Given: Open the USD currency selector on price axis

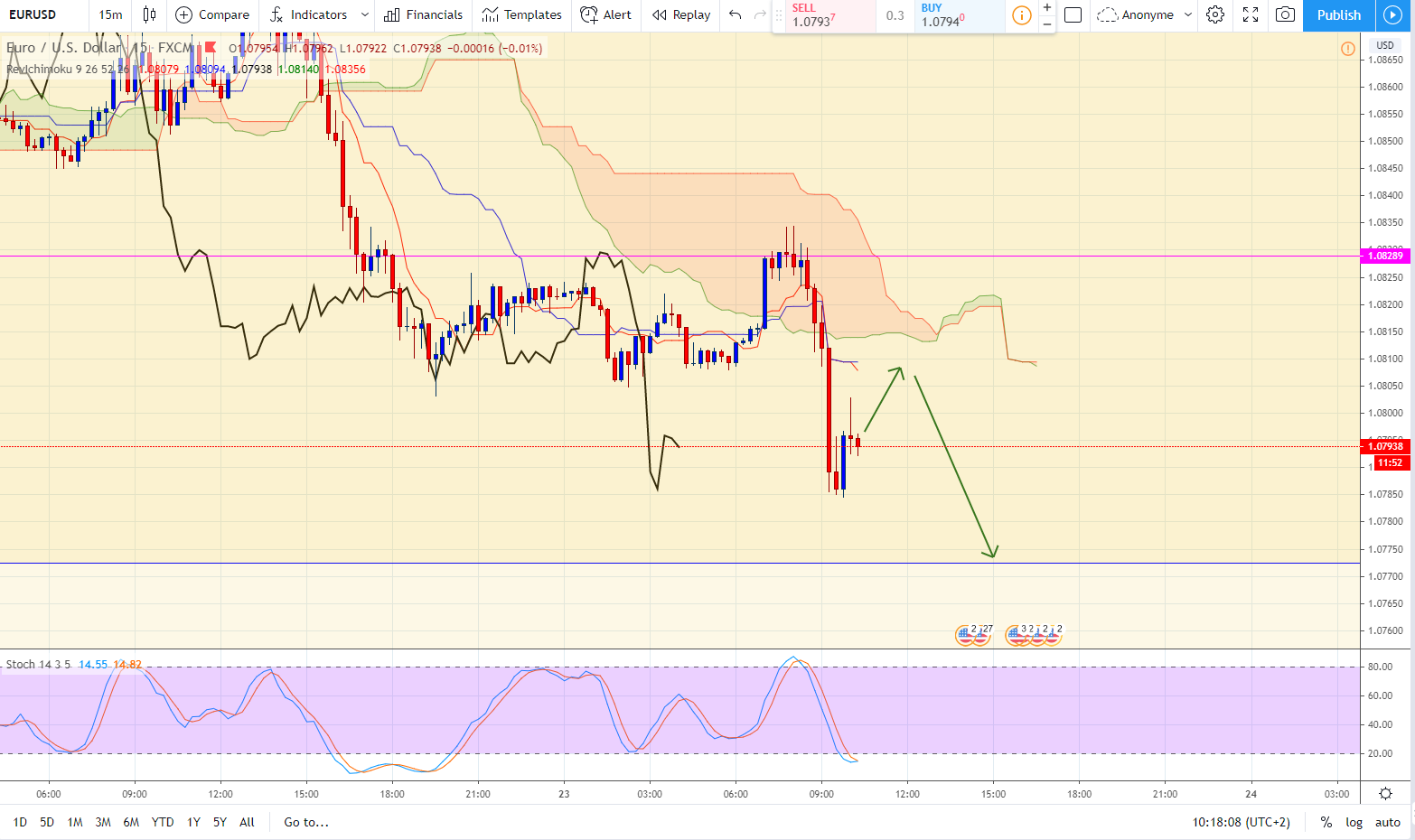Looking at the screenshot, I should click(1385, 45).
